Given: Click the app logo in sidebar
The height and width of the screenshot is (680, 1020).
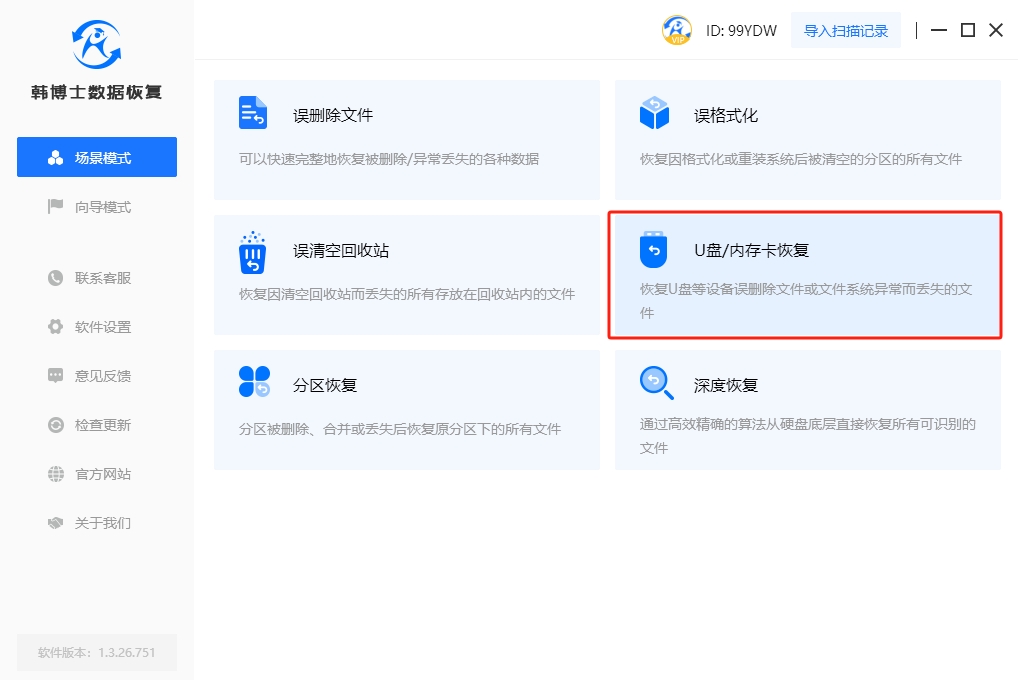Looking at the screenshot, I should click(x=96, y=44).
